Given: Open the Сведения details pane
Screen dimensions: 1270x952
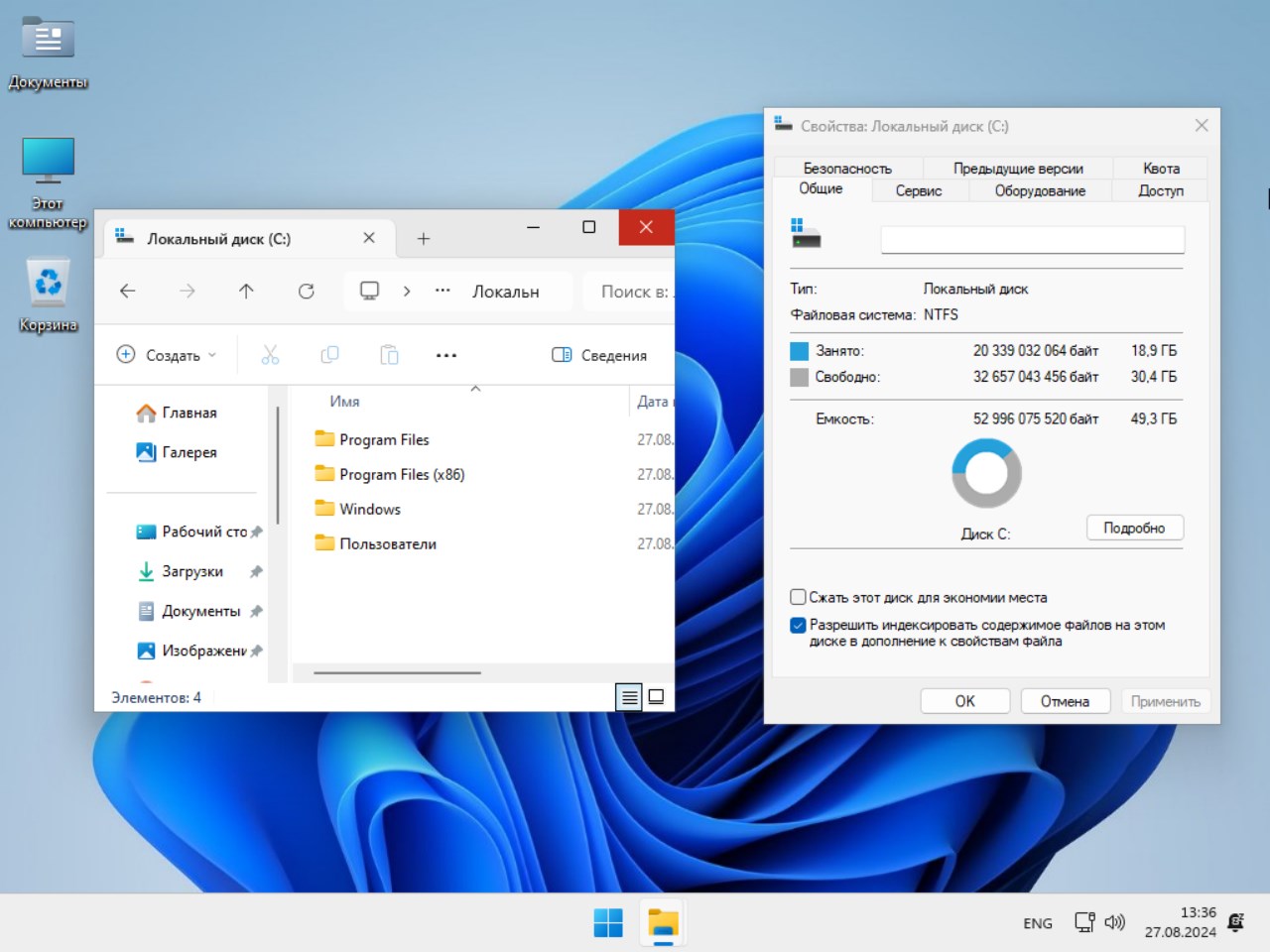Looking at the screenshot, I should [x=599, y=354].
